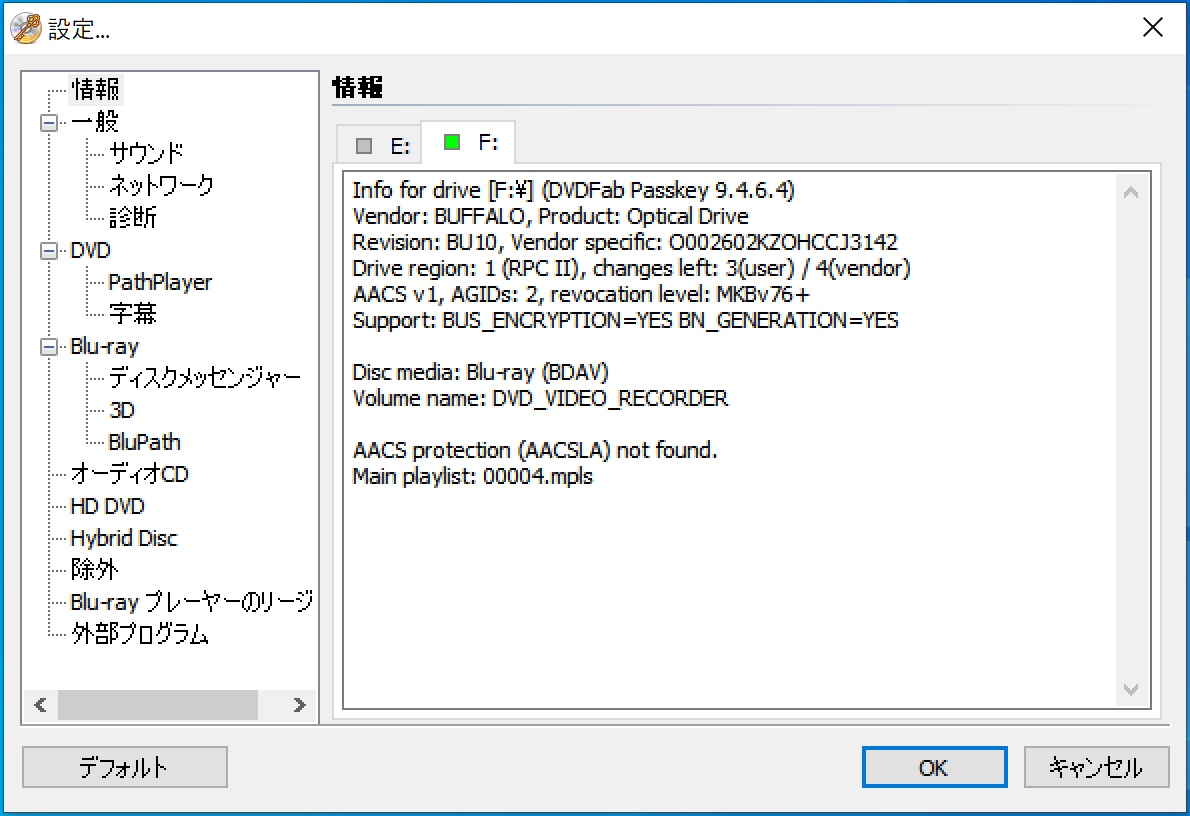Click the 'Volume name: DVD_VIDEO_RECORDER' line
The width and height of the screenshot is (1190, 816).
click(540, 399)
